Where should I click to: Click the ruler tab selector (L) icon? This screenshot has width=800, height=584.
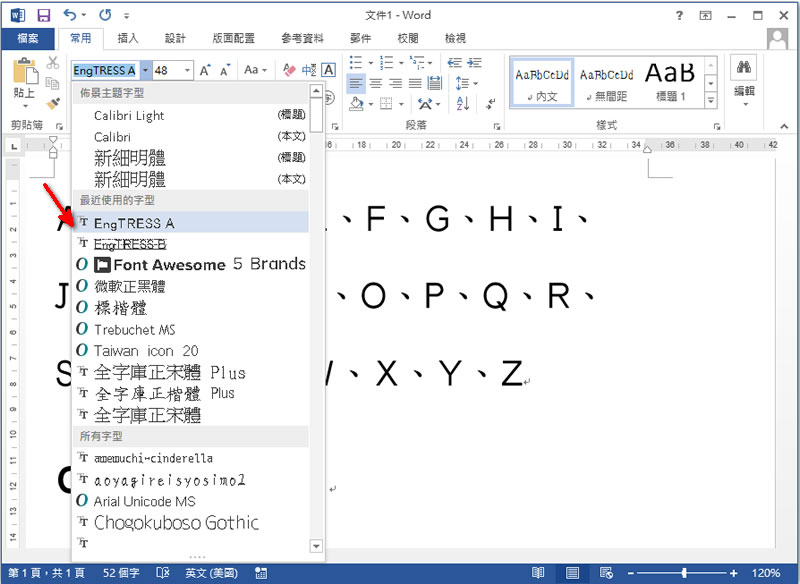(x=14, y=146)
